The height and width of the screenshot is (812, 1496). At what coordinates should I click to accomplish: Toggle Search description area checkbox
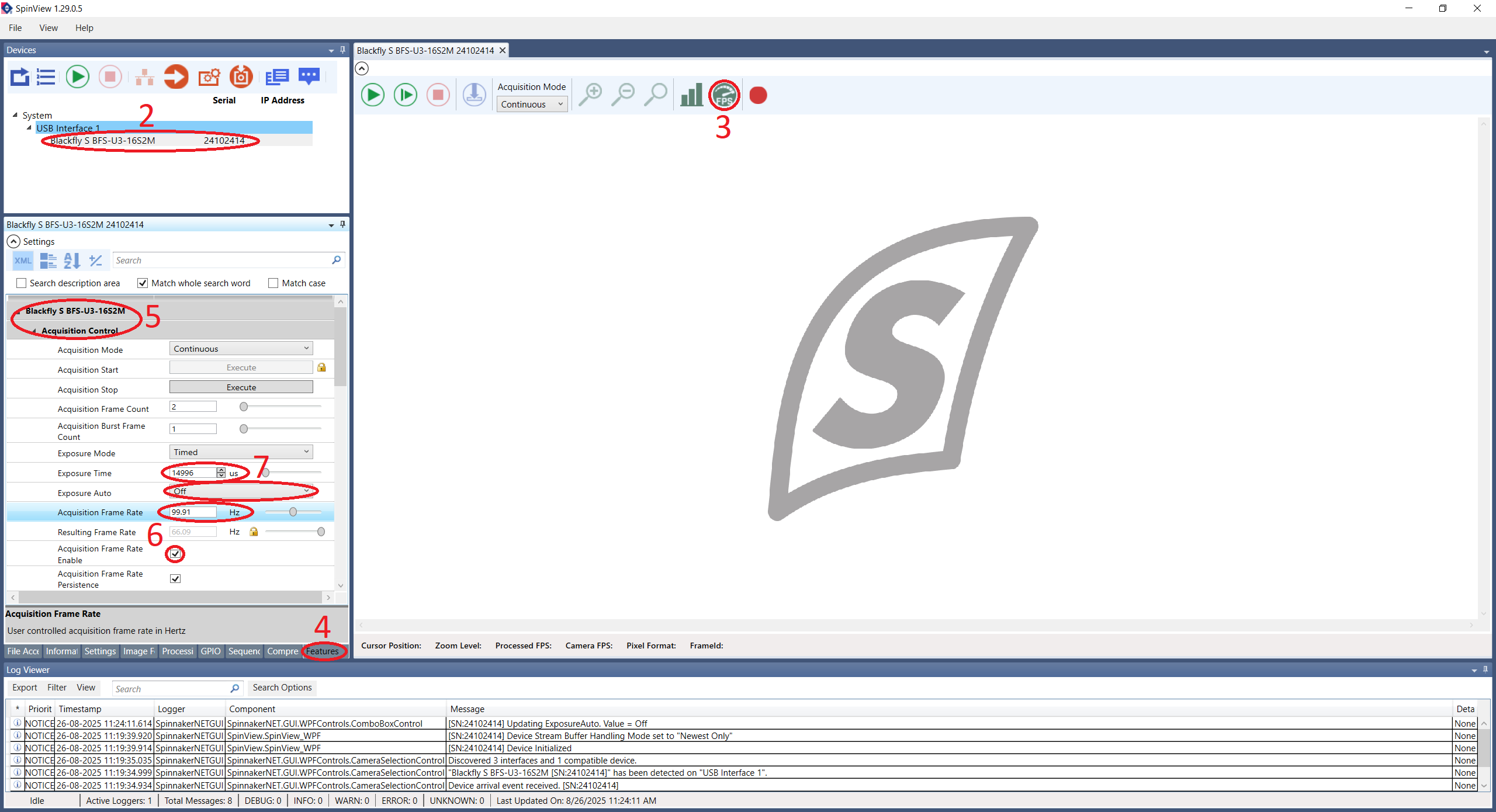pos(22,283)
